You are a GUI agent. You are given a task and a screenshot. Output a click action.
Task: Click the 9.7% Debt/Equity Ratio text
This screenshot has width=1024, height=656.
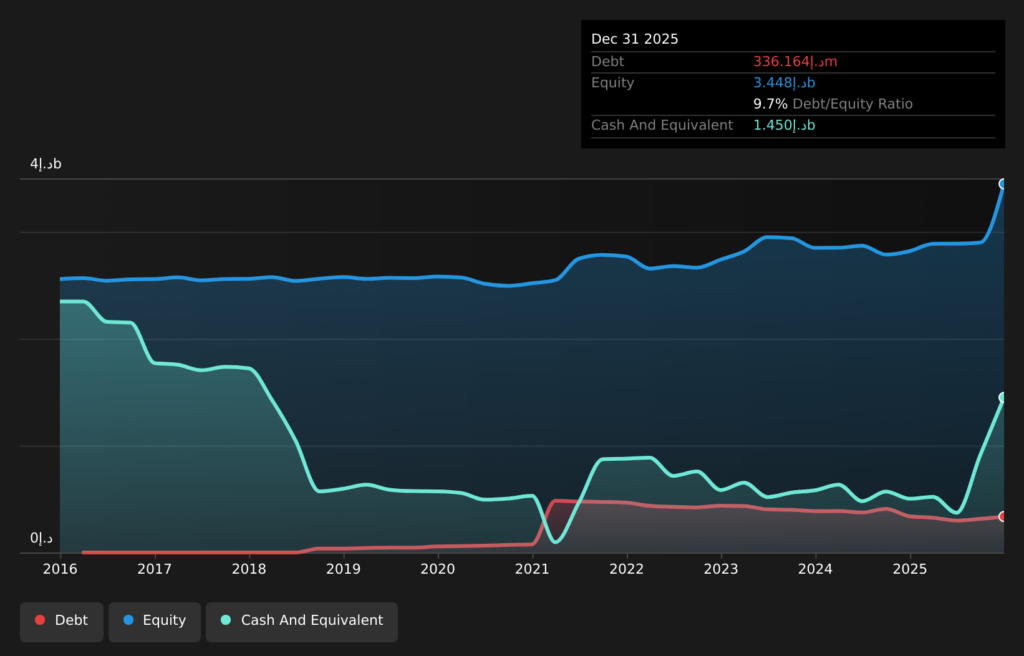click(832, 104)
